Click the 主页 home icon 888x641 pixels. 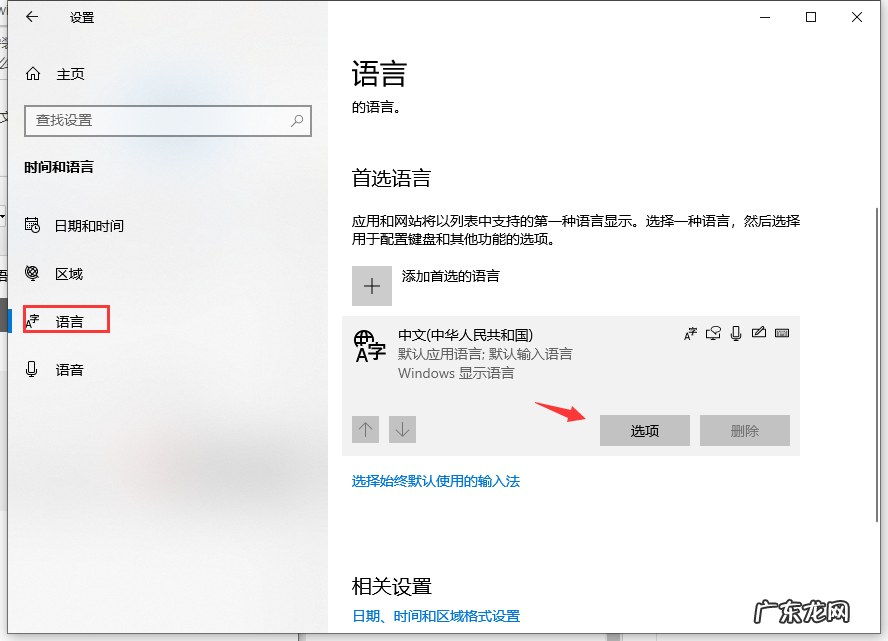34,74
